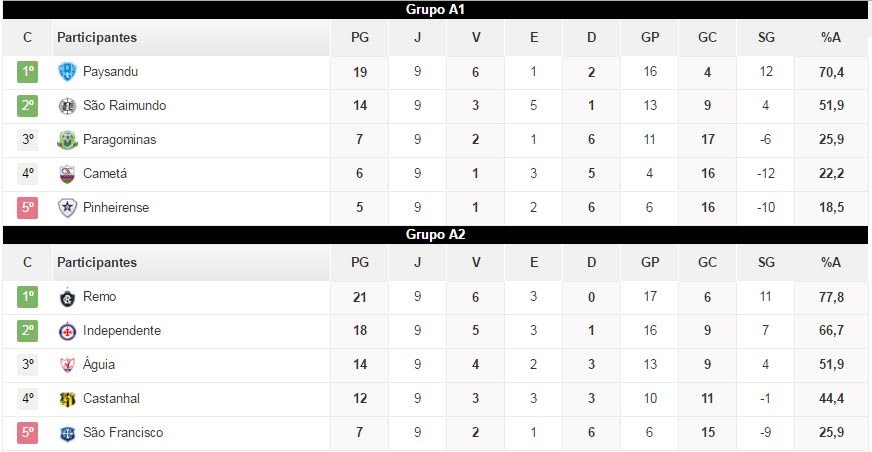Click the Pinheirense team badge

click(x=67, y=208)
